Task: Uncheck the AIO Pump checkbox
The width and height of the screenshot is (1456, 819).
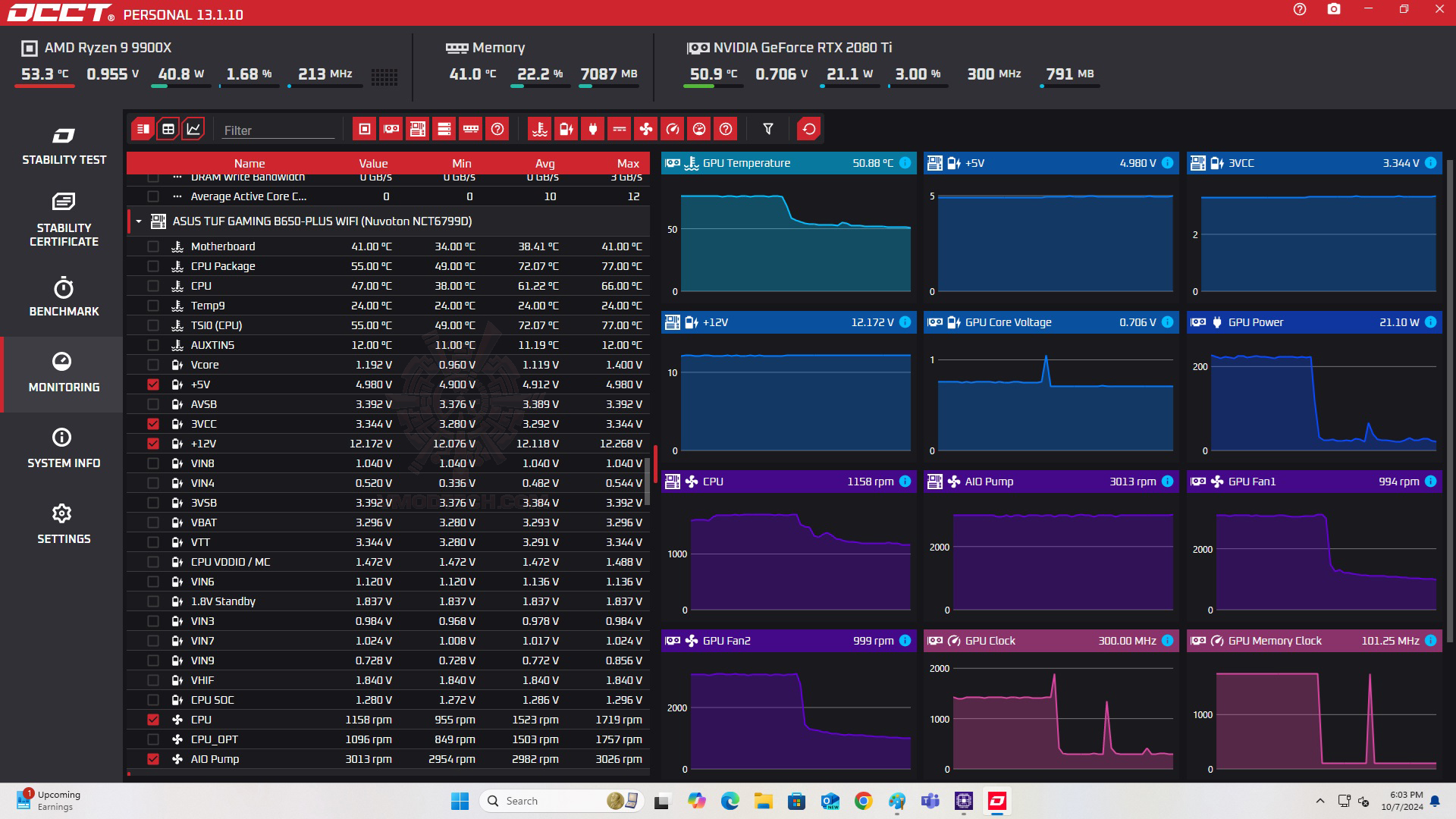Action: pos(153,759)
